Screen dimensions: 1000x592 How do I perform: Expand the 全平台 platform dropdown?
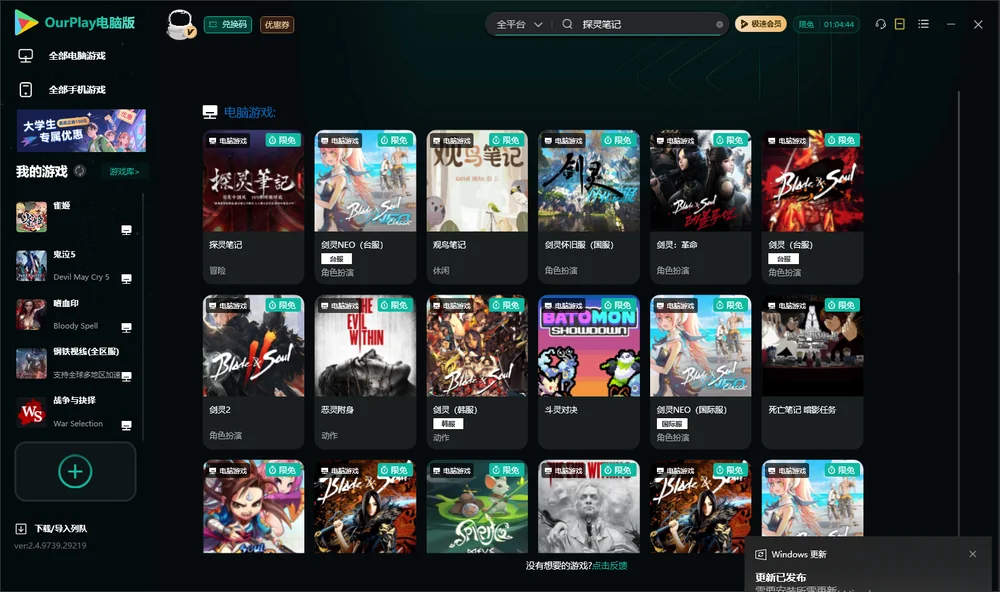click(x=519, y=24)
